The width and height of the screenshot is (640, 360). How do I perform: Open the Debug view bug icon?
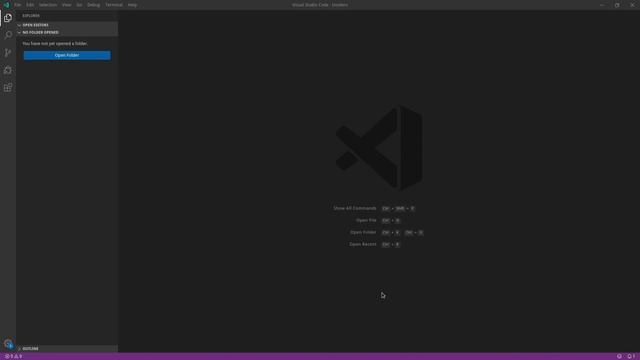point(8,70)
